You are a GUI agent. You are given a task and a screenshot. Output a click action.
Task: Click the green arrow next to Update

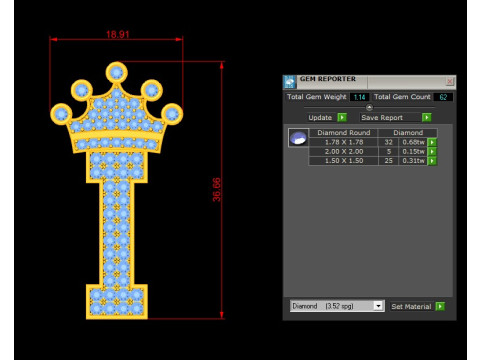click(x=342, y=118)
